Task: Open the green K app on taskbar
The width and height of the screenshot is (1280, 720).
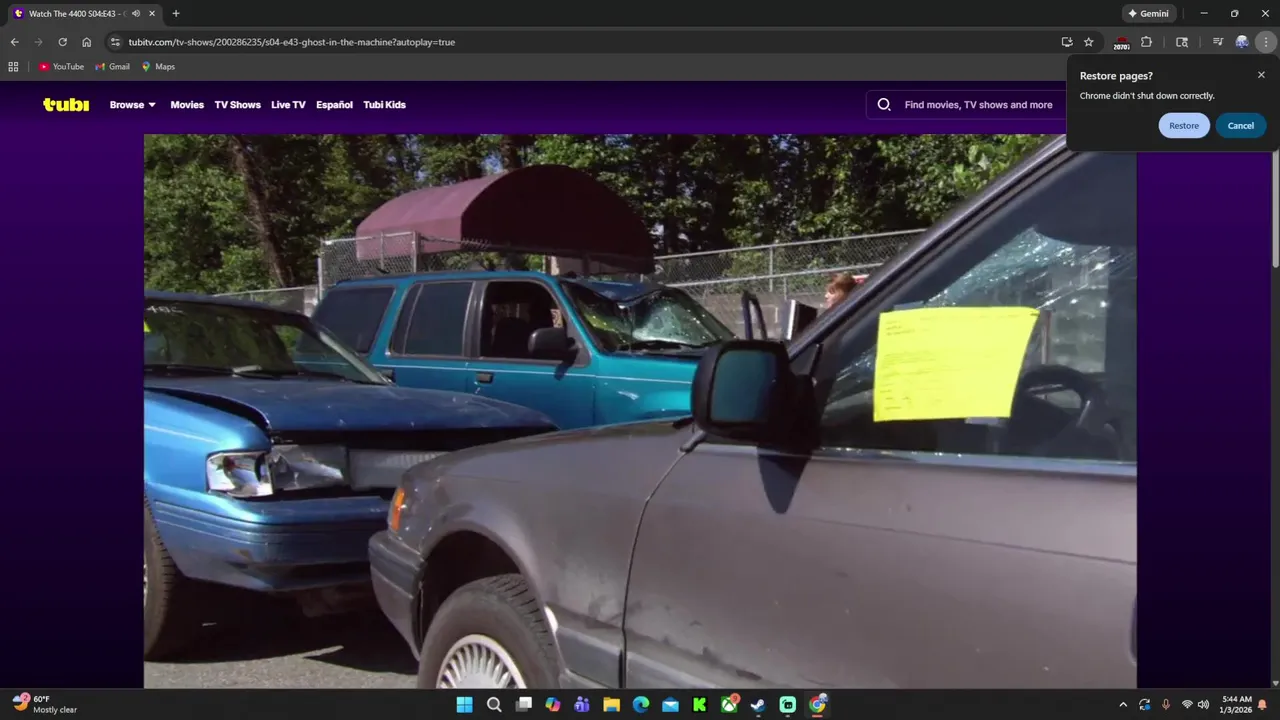Action: tap(700, 705)
